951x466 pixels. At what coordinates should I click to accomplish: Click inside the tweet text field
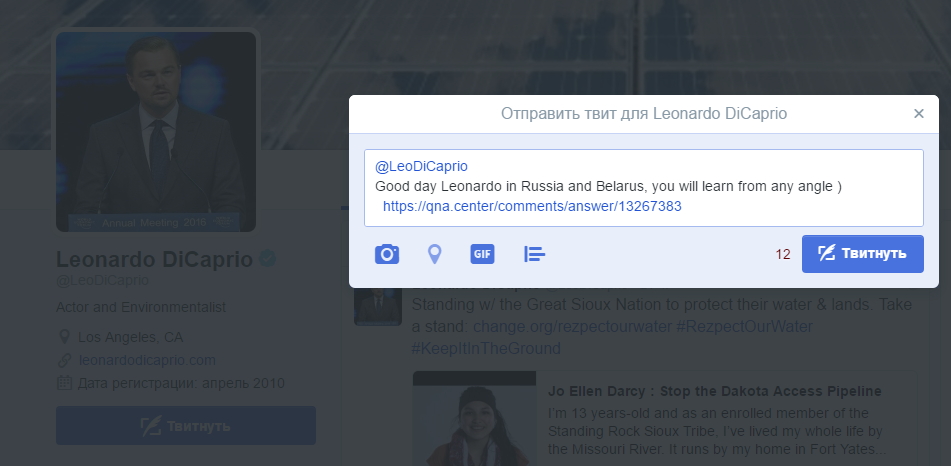coord(644,188)
